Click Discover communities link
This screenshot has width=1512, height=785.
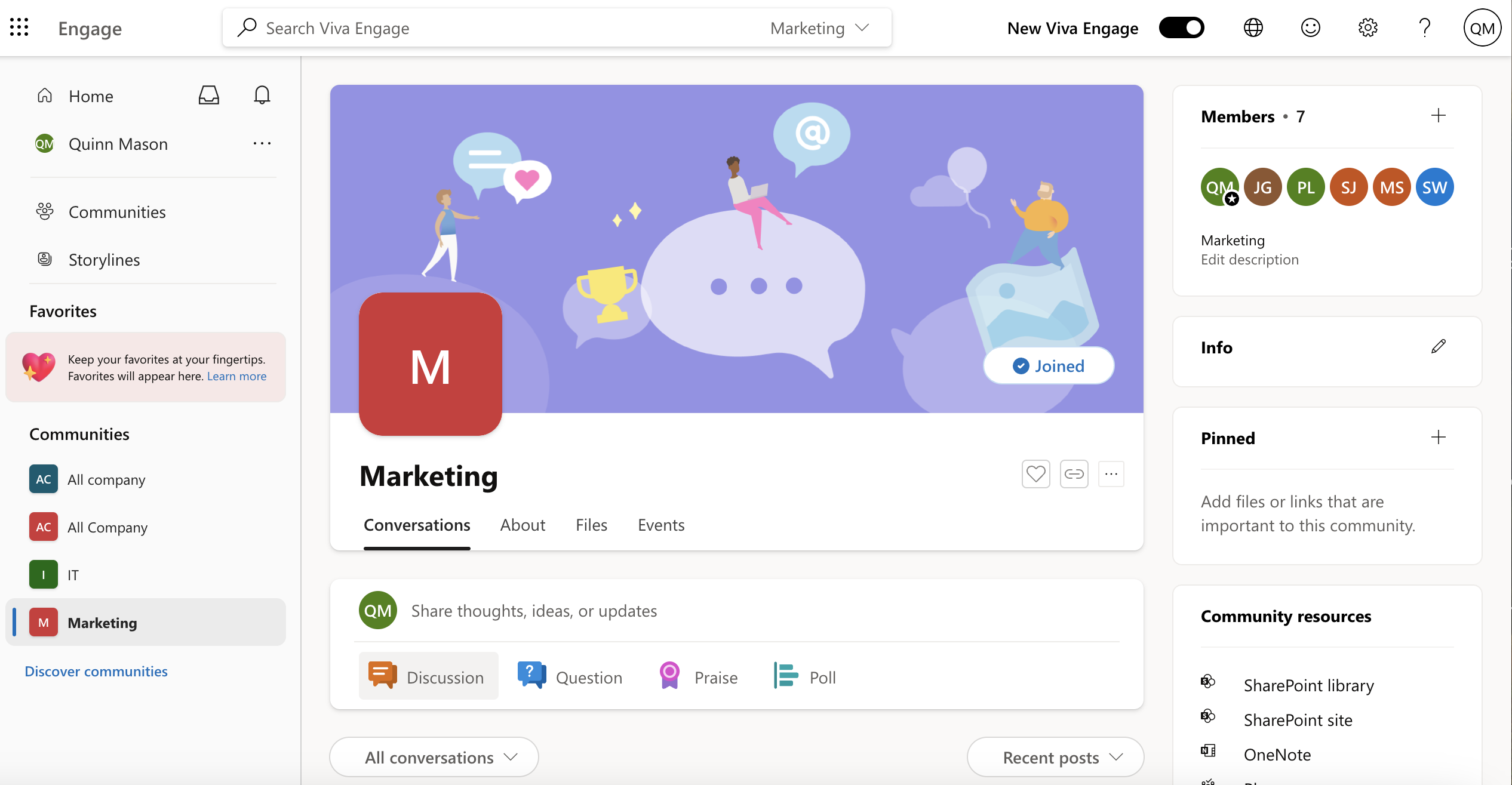click(96, 672)
